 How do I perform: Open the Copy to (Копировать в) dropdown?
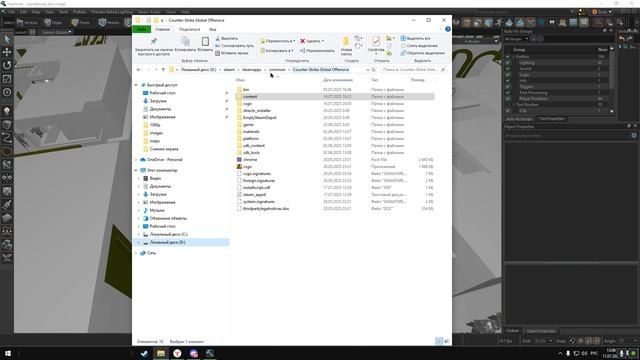pos(277,51)
